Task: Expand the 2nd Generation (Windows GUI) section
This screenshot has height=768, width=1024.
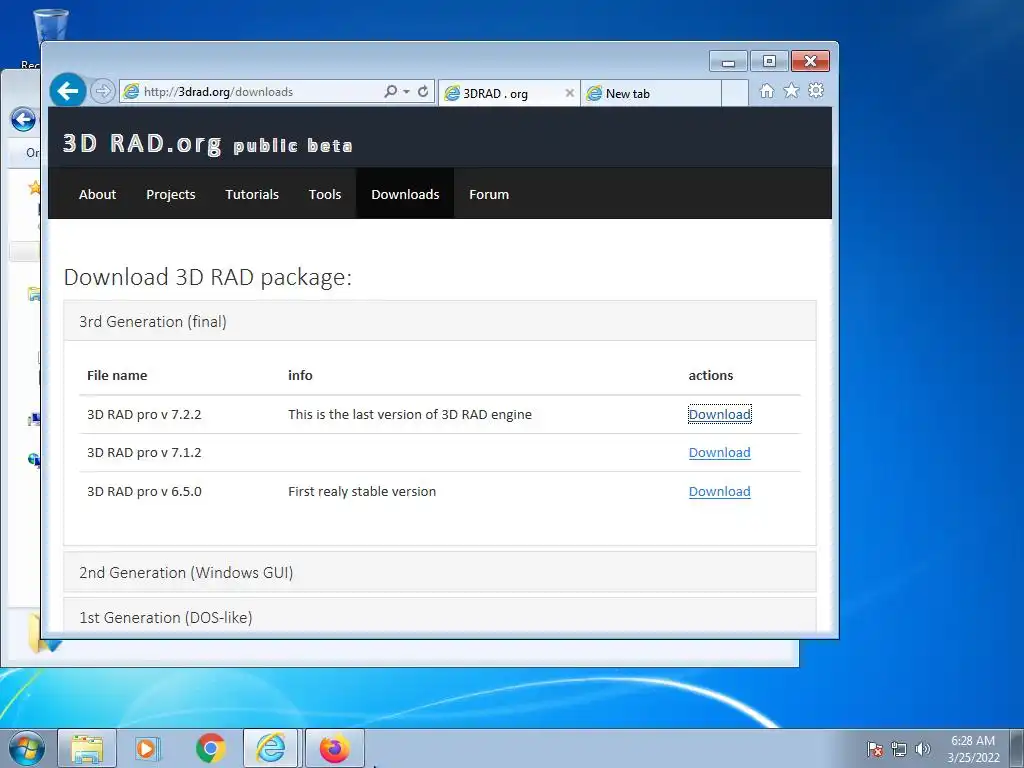Action: (440, 572)
